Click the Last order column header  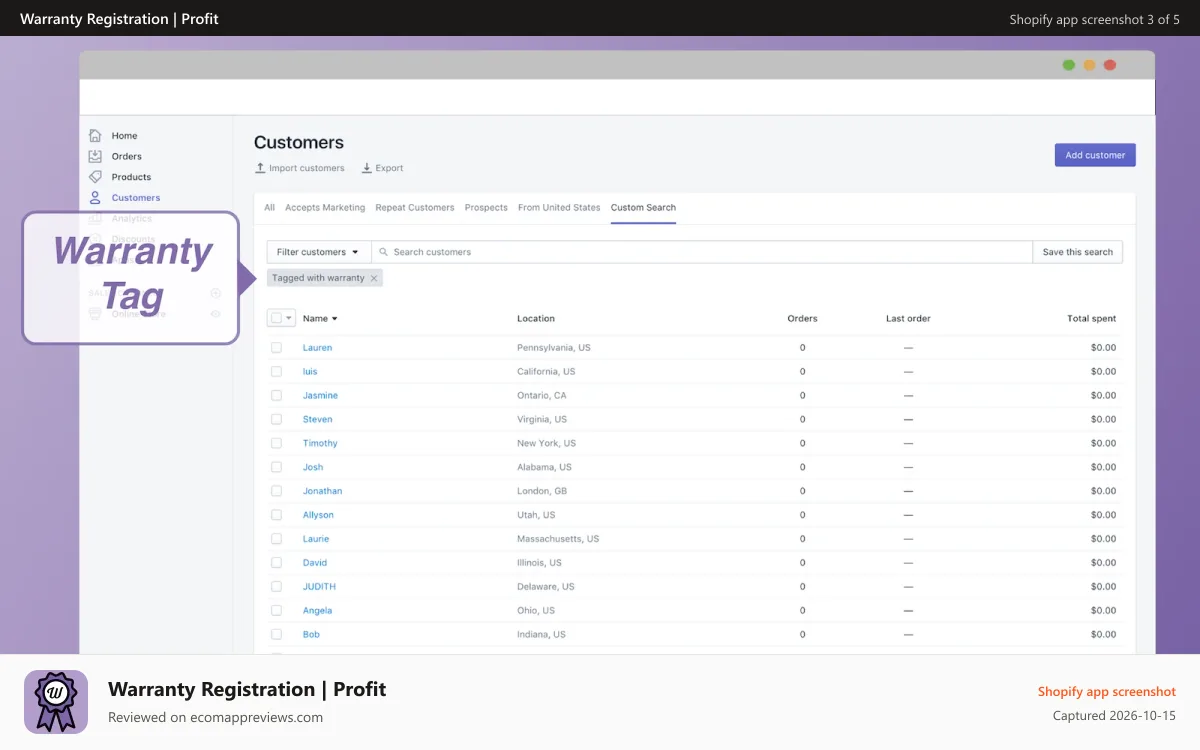(x=908, y=319)
